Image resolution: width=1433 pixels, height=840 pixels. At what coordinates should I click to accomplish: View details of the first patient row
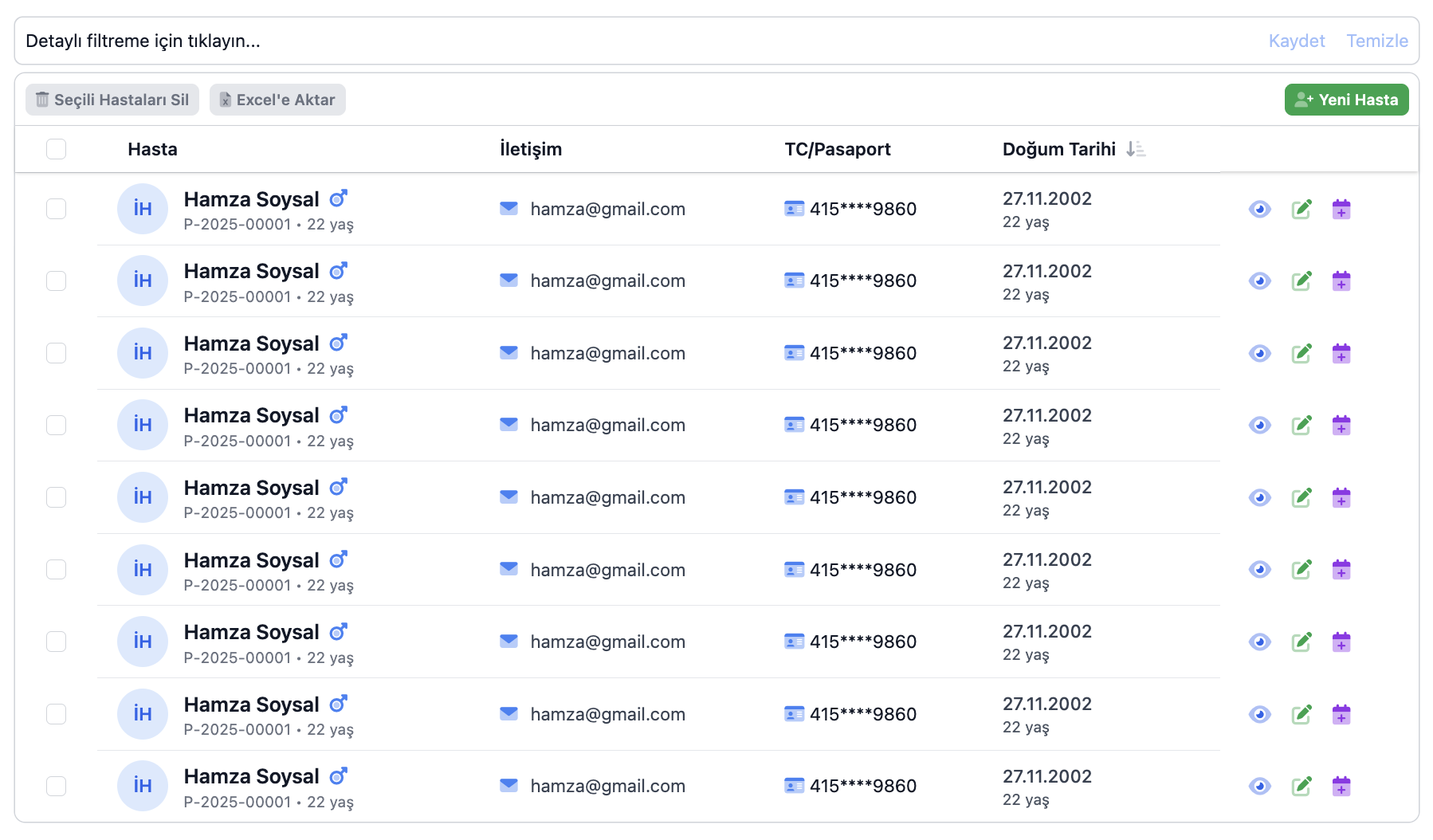click(1259, 210)
